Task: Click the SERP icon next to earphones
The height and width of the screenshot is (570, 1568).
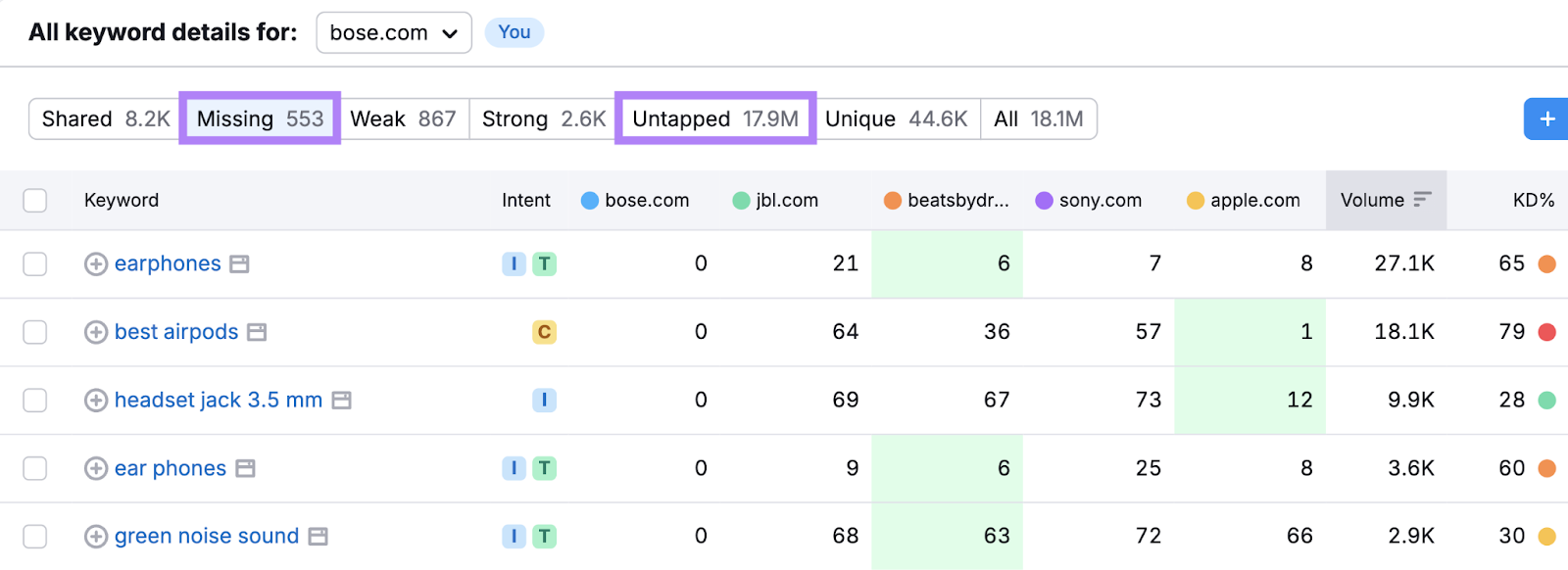Action: pyautogui.click(x=239, y=264)
